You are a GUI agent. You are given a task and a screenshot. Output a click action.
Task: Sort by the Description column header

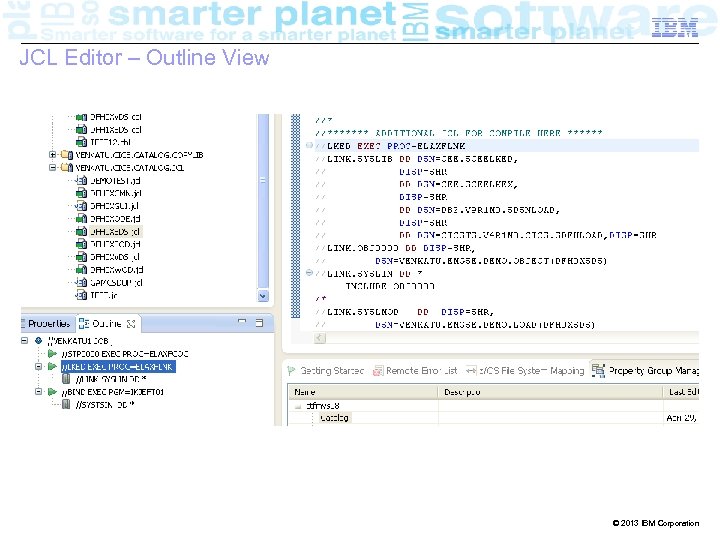551,392
